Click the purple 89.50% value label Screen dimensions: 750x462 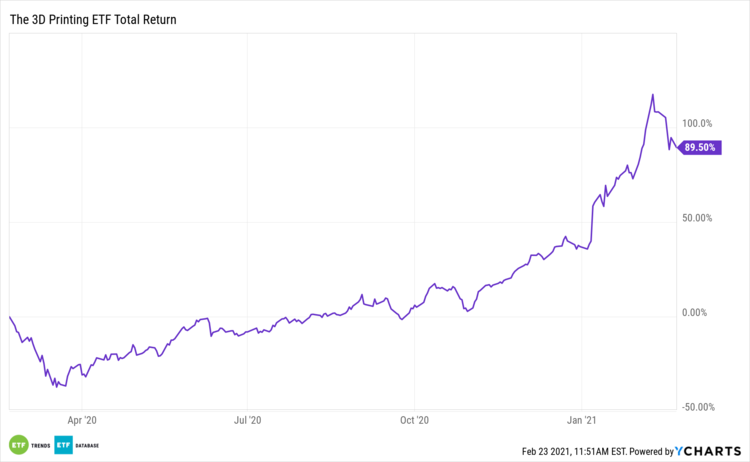click(697, 148)
